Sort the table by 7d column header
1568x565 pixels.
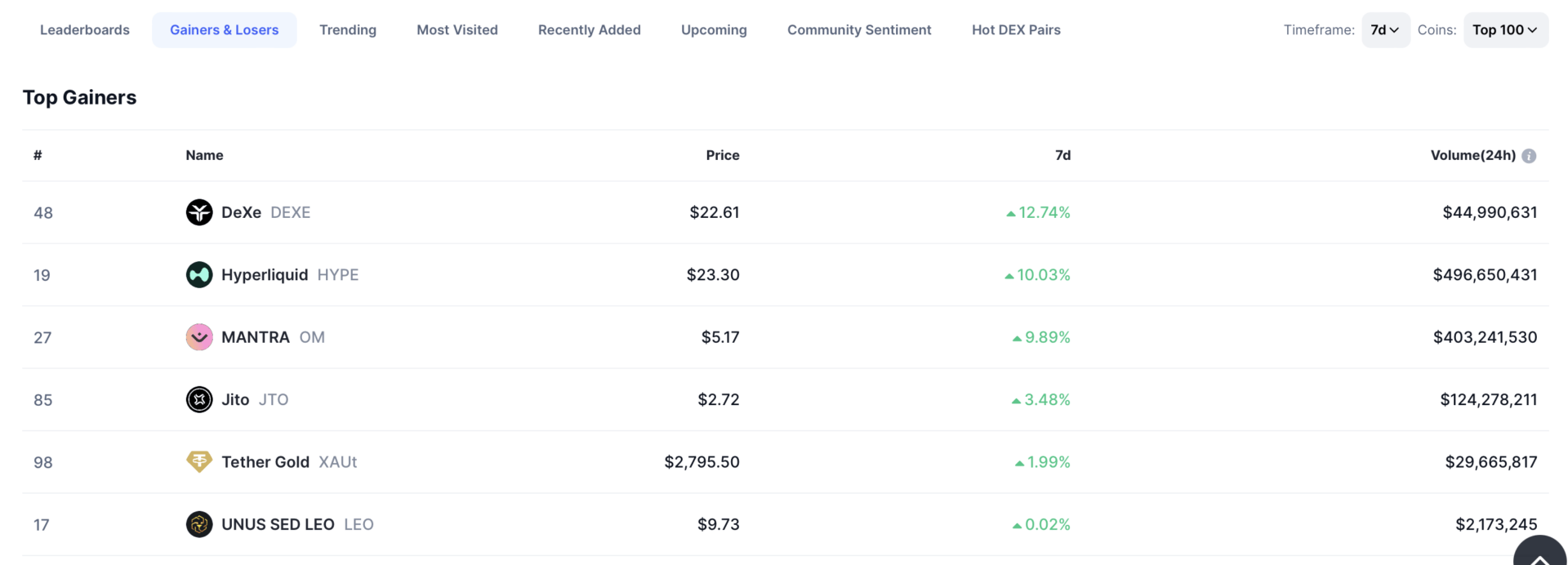coord(1062,155)
